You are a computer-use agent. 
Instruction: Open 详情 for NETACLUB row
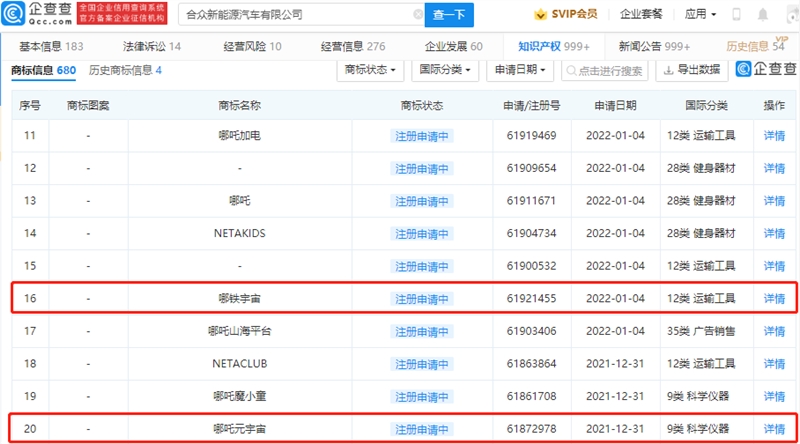774,364
